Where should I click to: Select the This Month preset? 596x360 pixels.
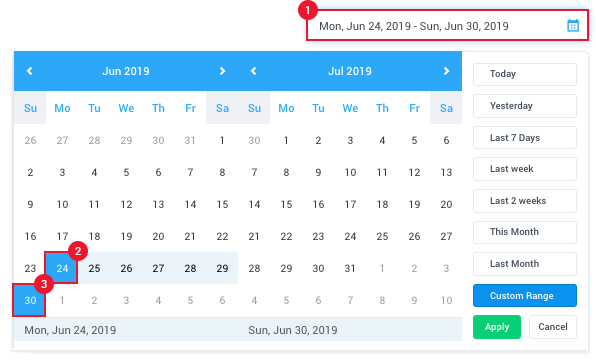click(x=525, y=232)
